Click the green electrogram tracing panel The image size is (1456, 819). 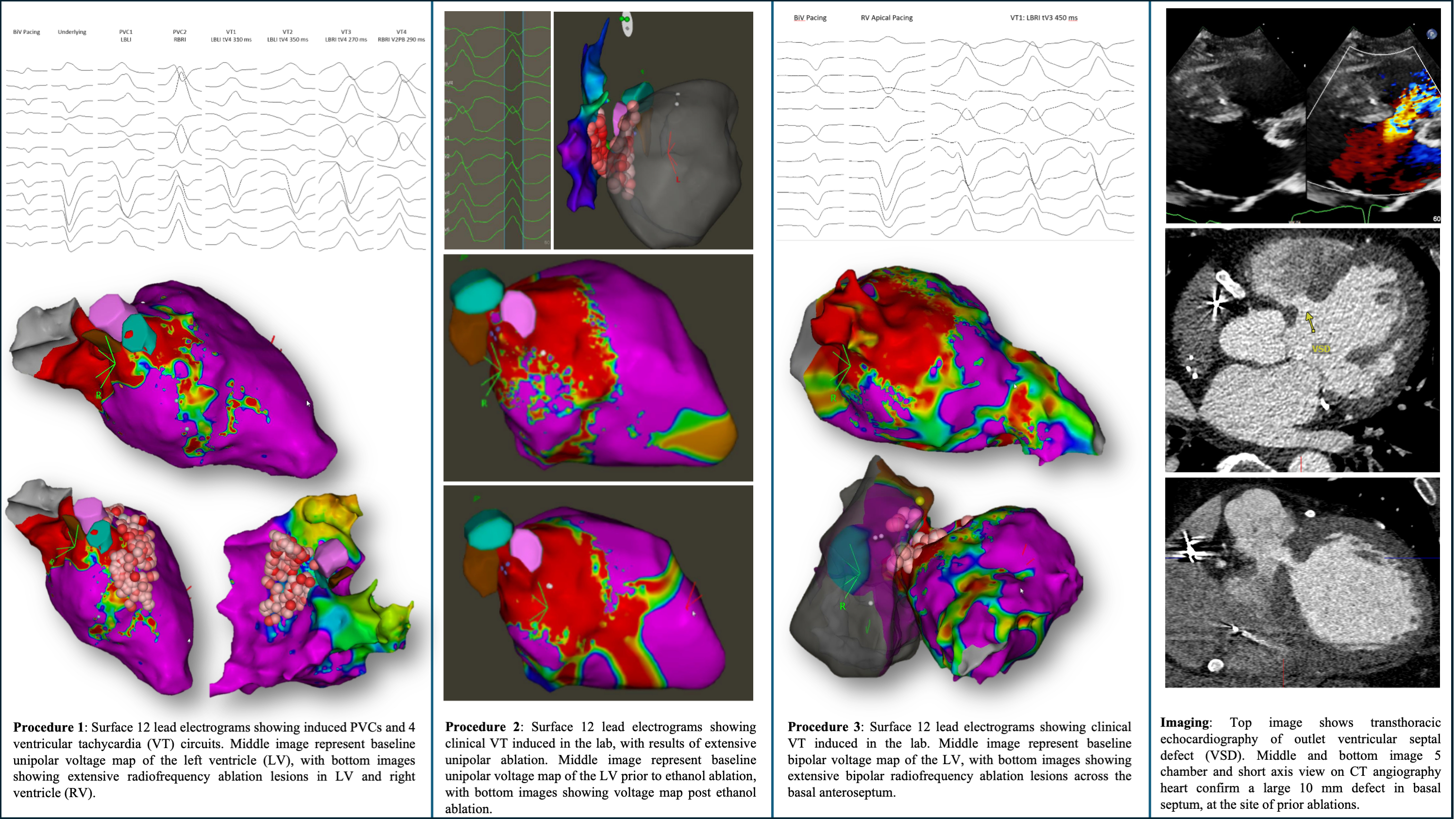(497, 130)
